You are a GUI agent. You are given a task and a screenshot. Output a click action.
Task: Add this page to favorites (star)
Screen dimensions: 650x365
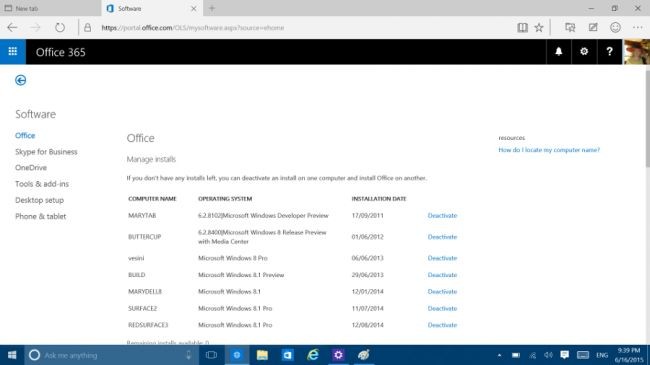coord(539,27)
